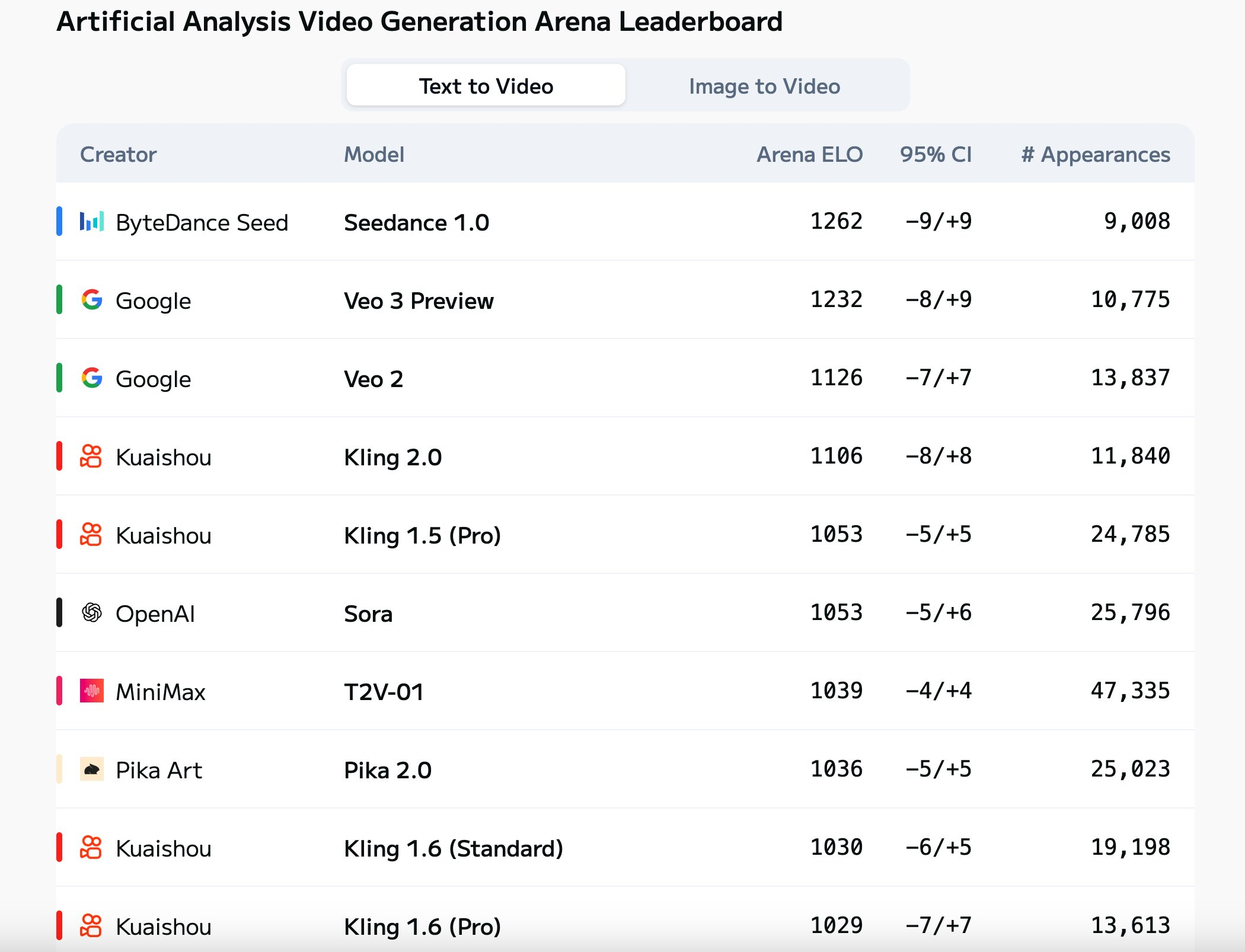The image size is (1245, 952).
Task: Click Kuaishou creator name in Kling 2.0 row
Action: [x=164, y=457]
